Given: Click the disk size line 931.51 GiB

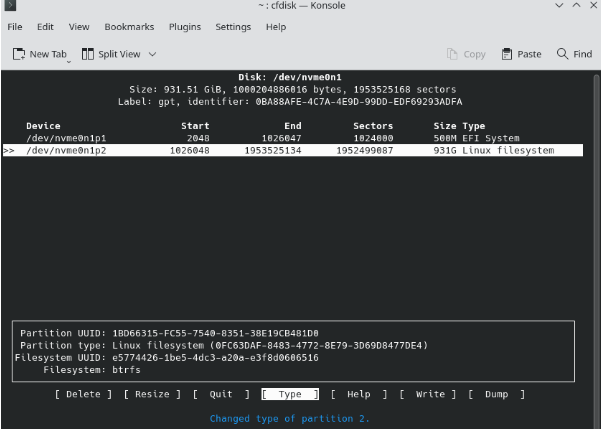Looking at the screenshot, I should (x=293, y=89).
